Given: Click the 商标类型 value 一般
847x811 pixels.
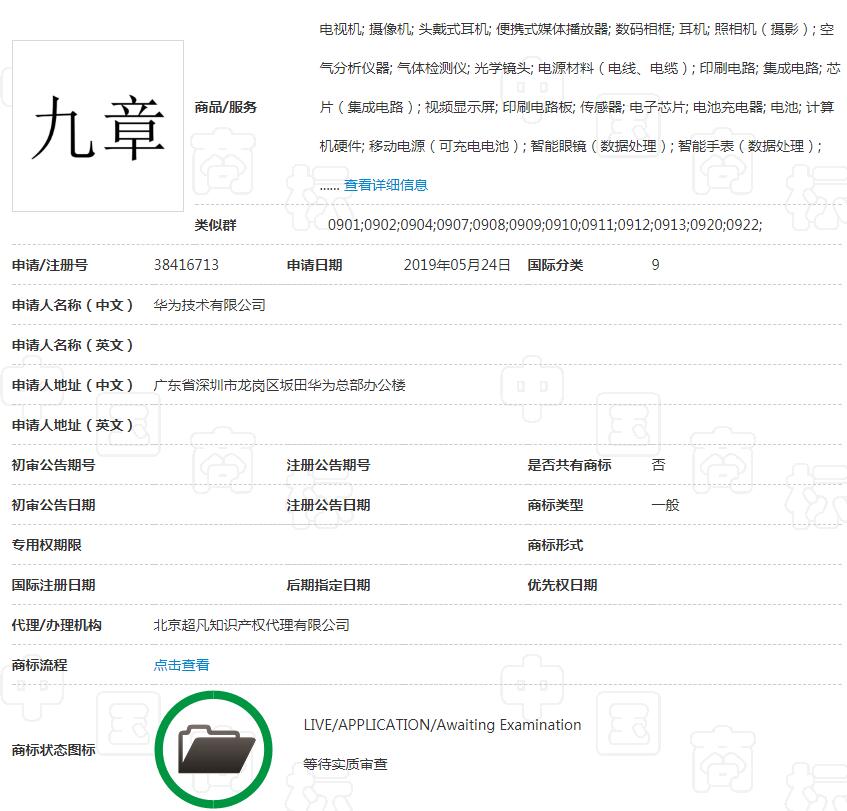Looking at the screenshot, I should 665,505.
